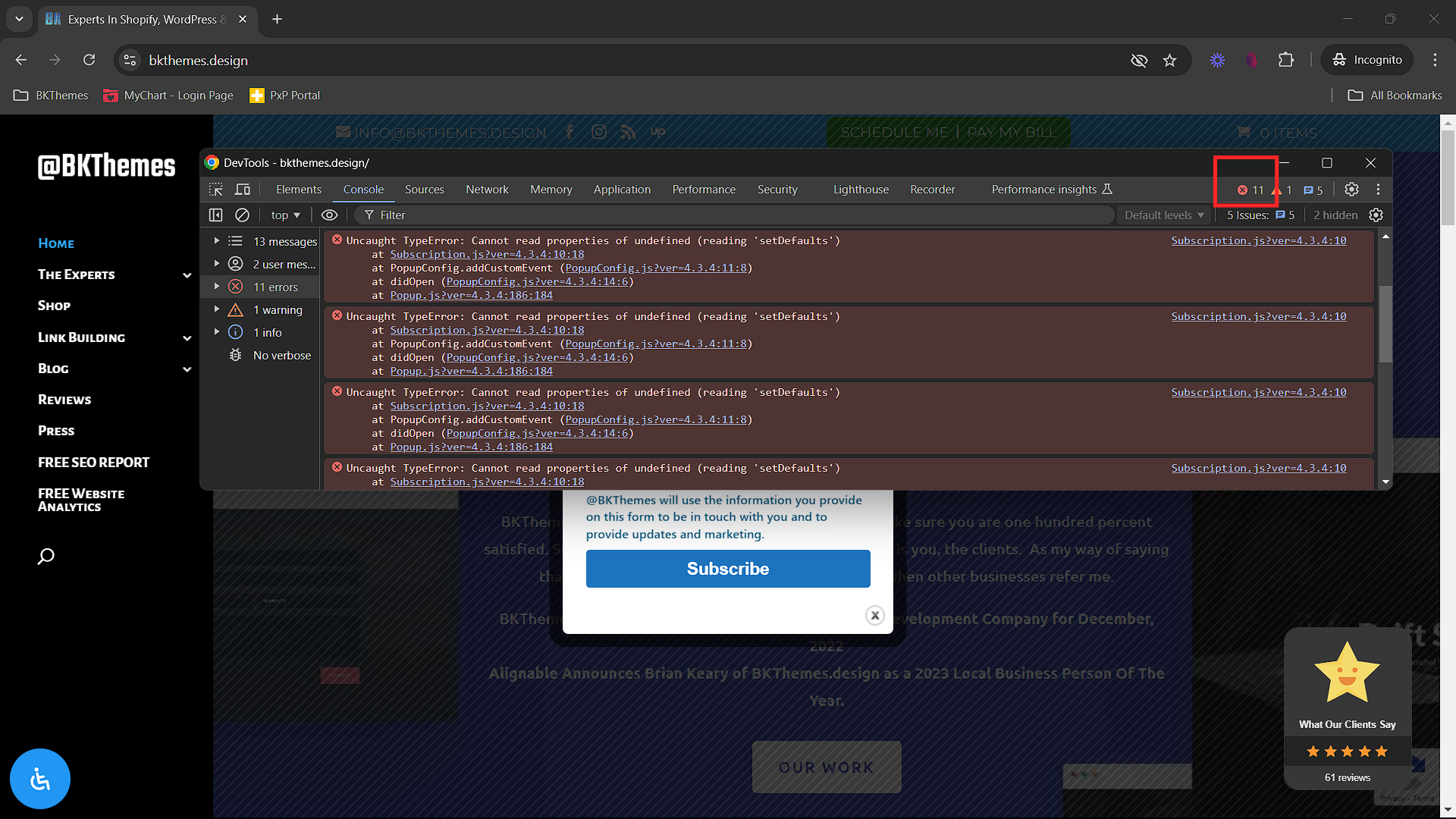Viewport: 1456px width, 819px height.
Task: Open console settings gear beside 2 hidden
Action: point(1376,215)
